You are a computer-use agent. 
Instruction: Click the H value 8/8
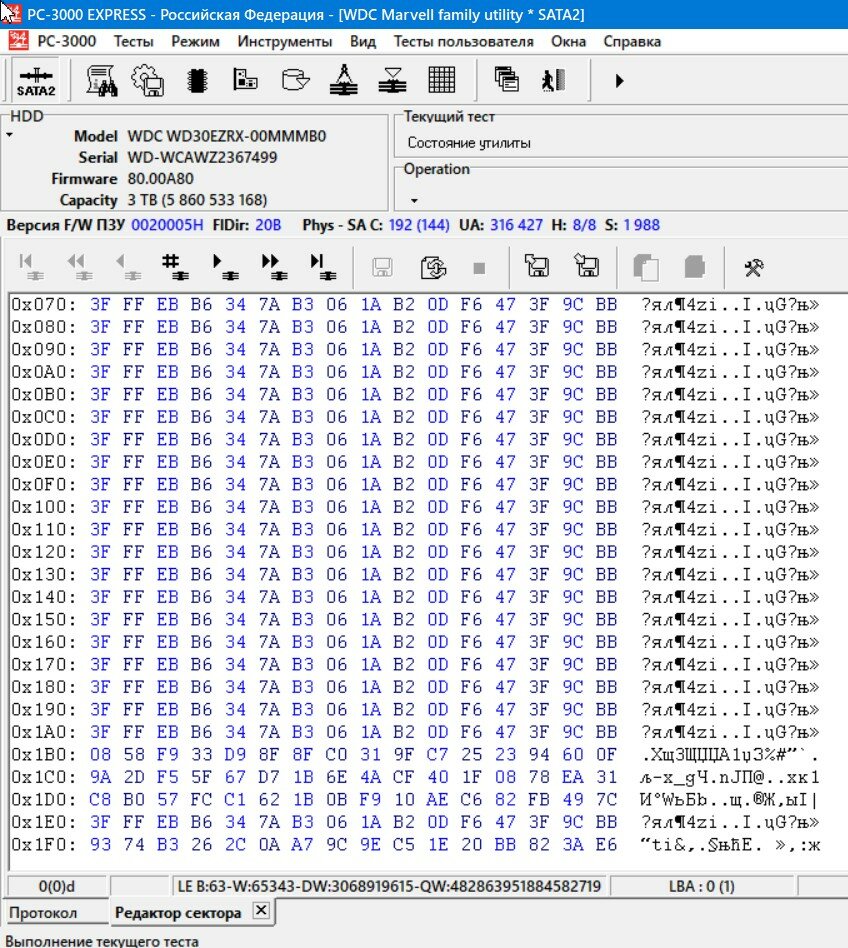(584, 225)
